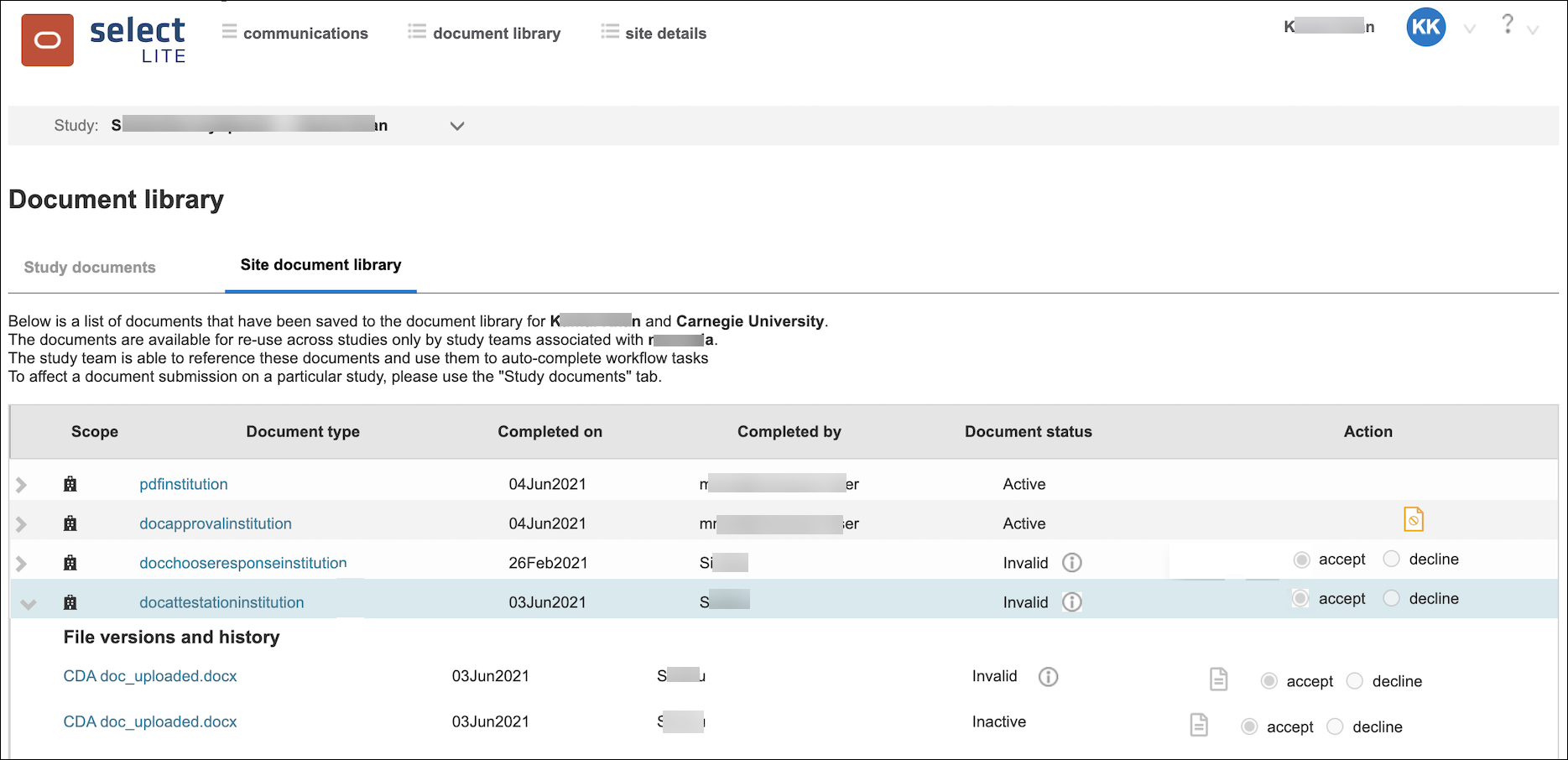
Task: Click the info icon next to docattestationinstitution's status
Action: tap(1072, 602)
